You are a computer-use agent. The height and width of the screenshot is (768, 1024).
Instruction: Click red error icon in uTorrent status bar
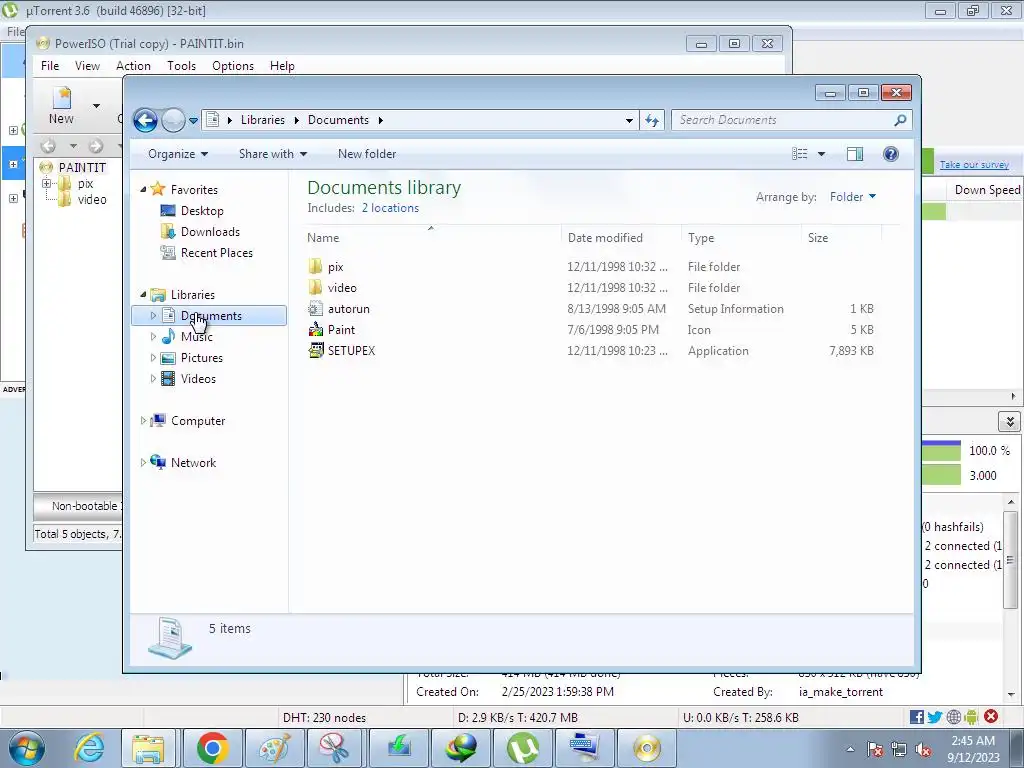pos(991,716)
